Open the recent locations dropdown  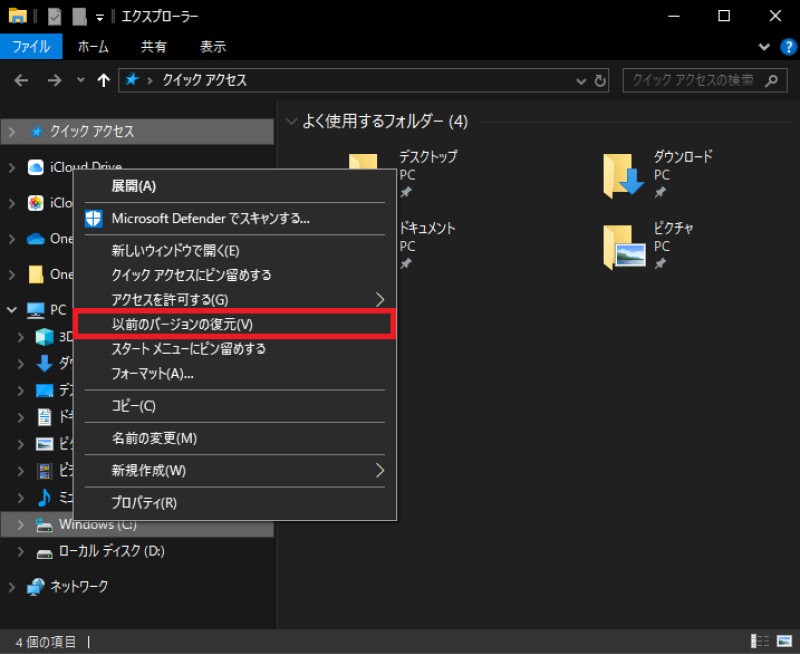[81, 80]
